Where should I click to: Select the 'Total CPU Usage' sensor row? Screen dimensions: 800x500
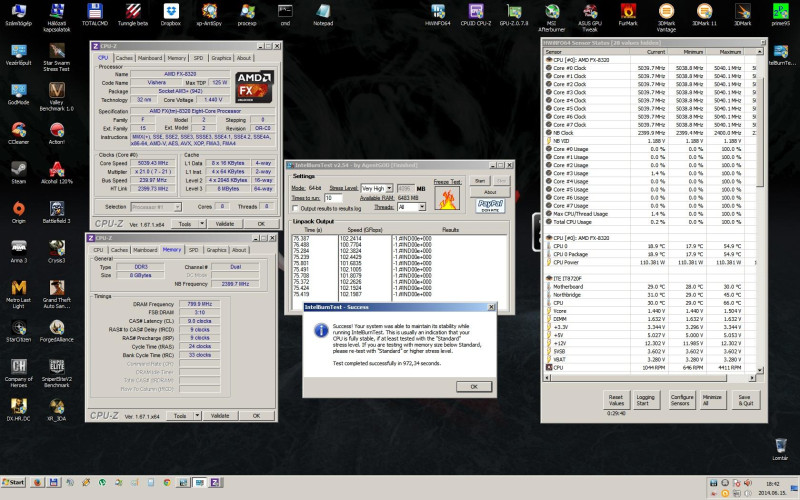click(x=649, y=222)
